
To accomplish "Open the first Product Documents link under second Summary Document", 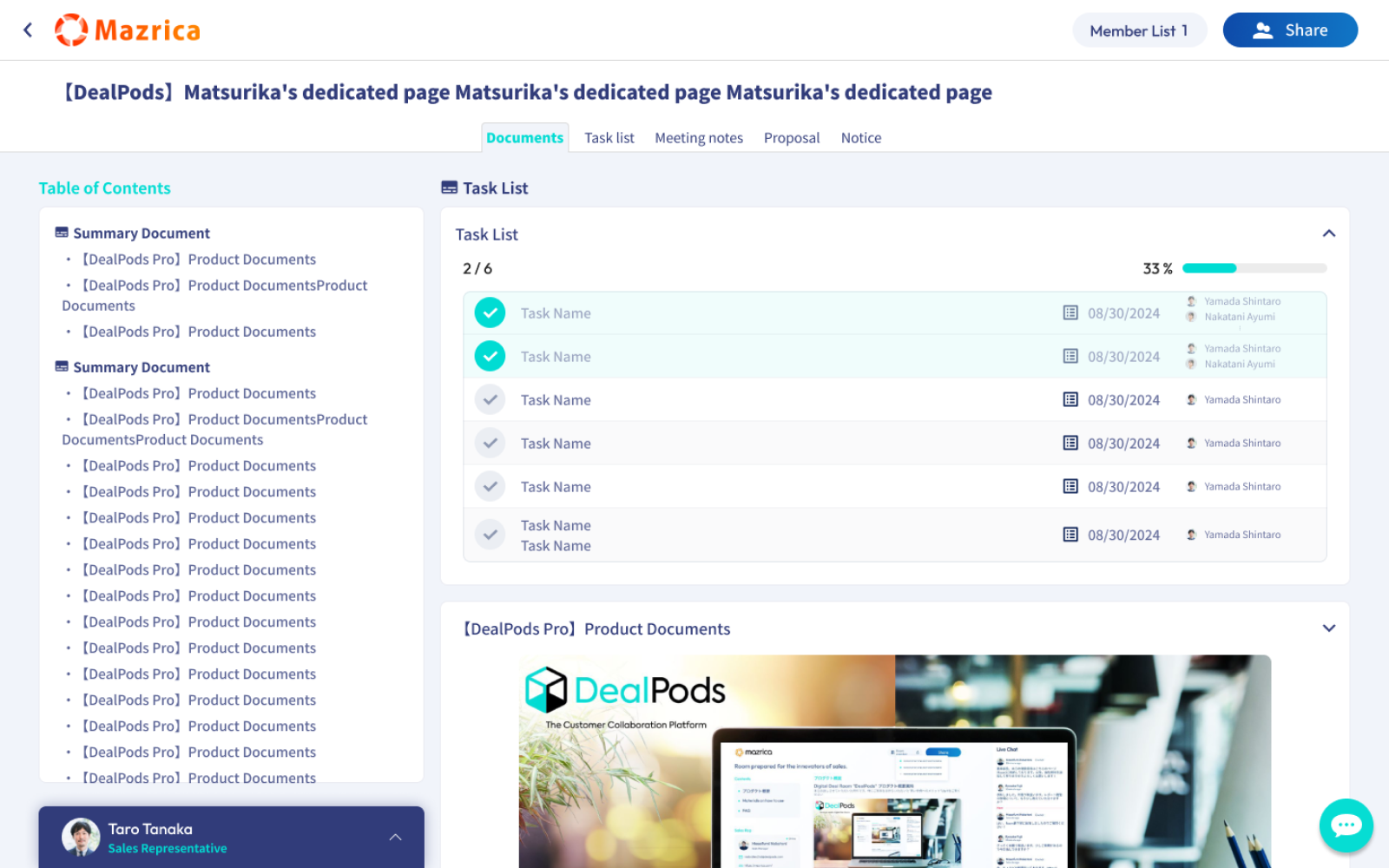I will 199,393.
